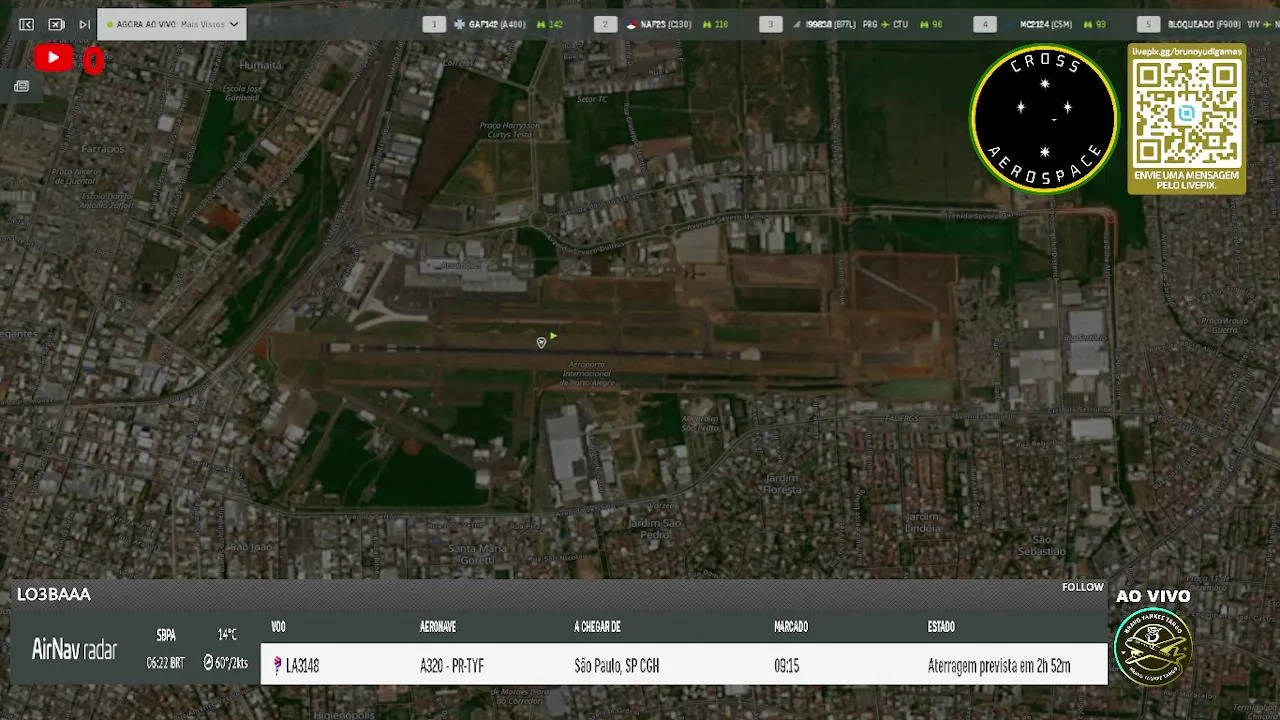
Task: Click the Humaitá neighborhood label on map
Action: (x=260, y=65)
